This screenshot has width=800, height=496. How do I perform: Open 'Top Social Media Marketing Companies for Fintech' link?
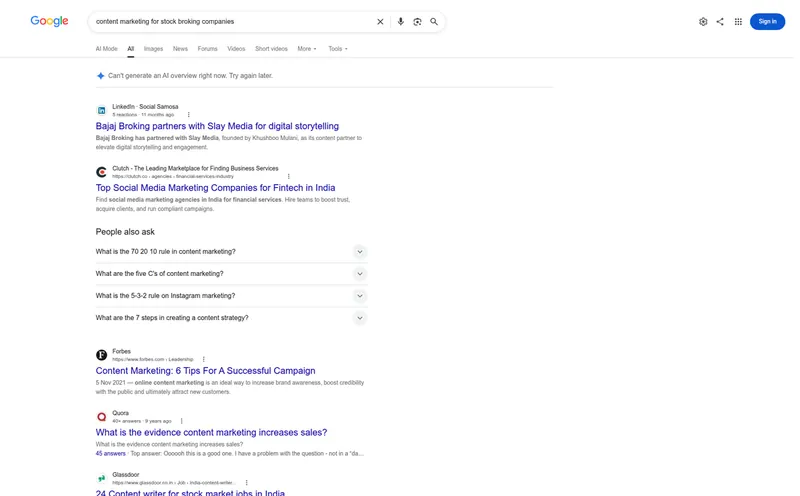point(215,188)
